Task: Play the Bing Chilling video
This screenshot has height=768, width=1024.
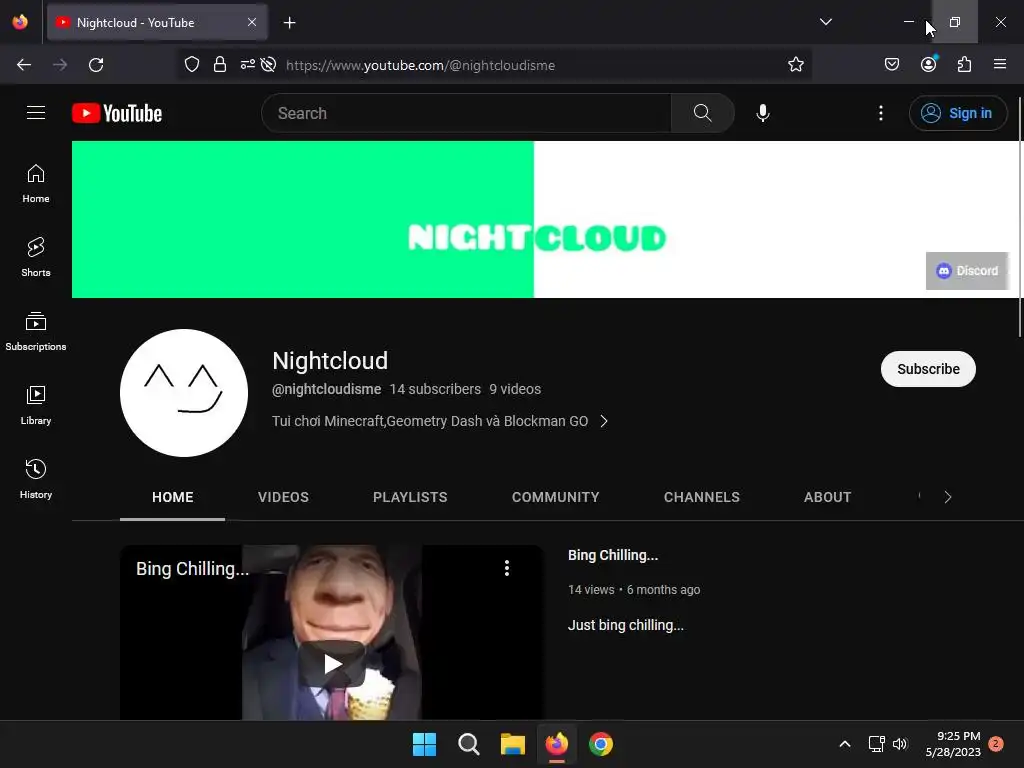Action: pyautogui.click(x=332, y=664)
